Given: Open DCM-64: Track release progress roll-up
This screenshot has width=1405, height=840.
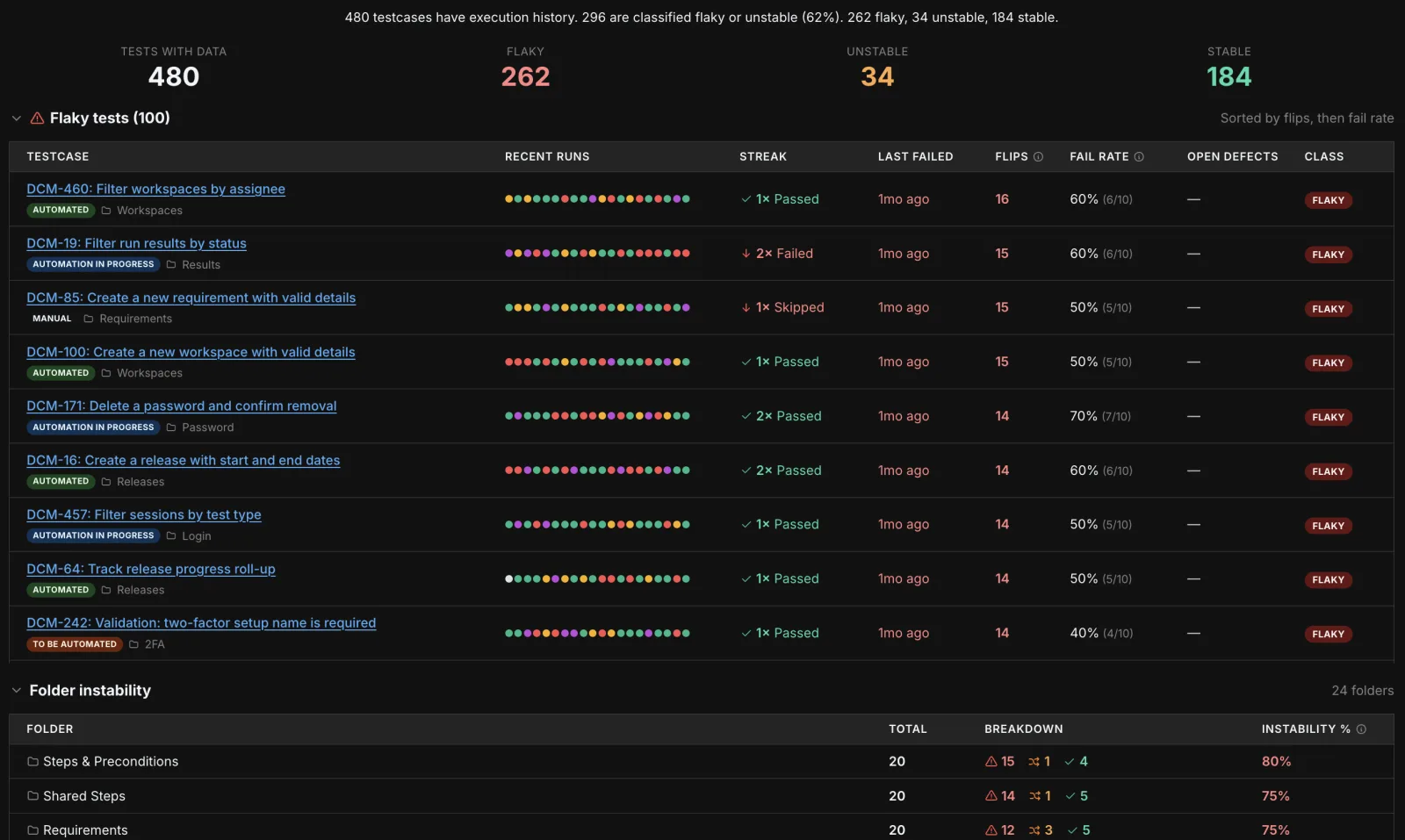Looking at the screenshot, I should click(150, 569).
